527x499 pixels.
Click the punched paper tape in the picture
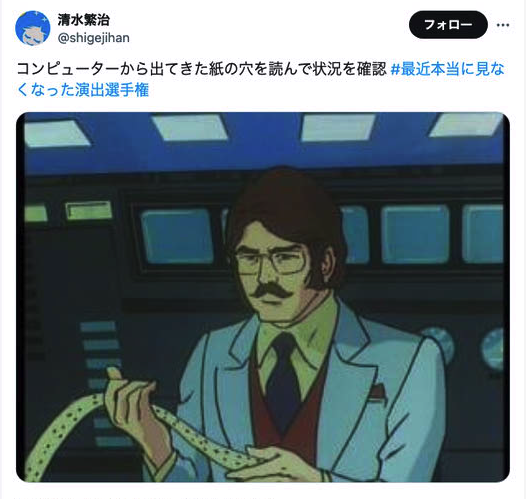point(134,433)
